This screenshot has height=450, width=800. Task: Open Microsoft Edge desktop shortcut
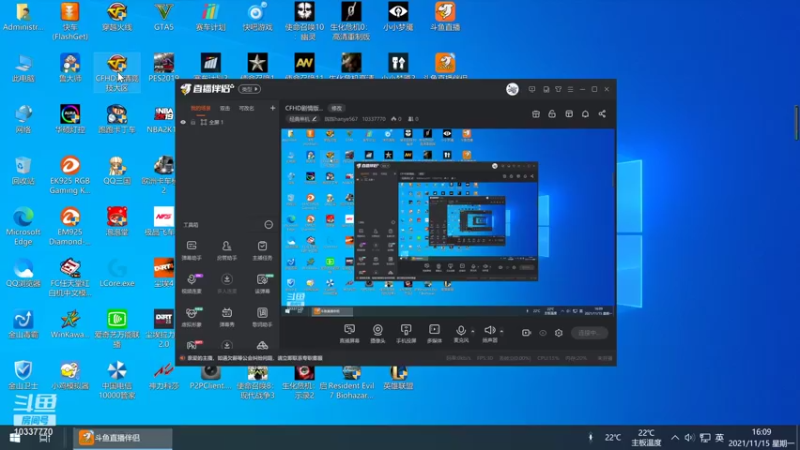click(x=23, y=227)
